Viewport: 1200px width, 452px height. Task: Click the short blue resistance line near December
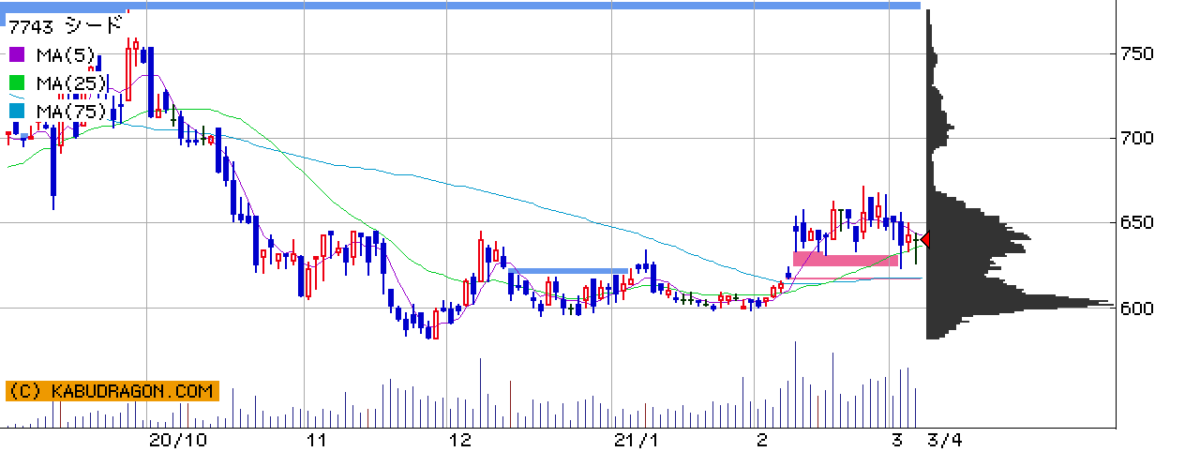[x=567, y=270]
